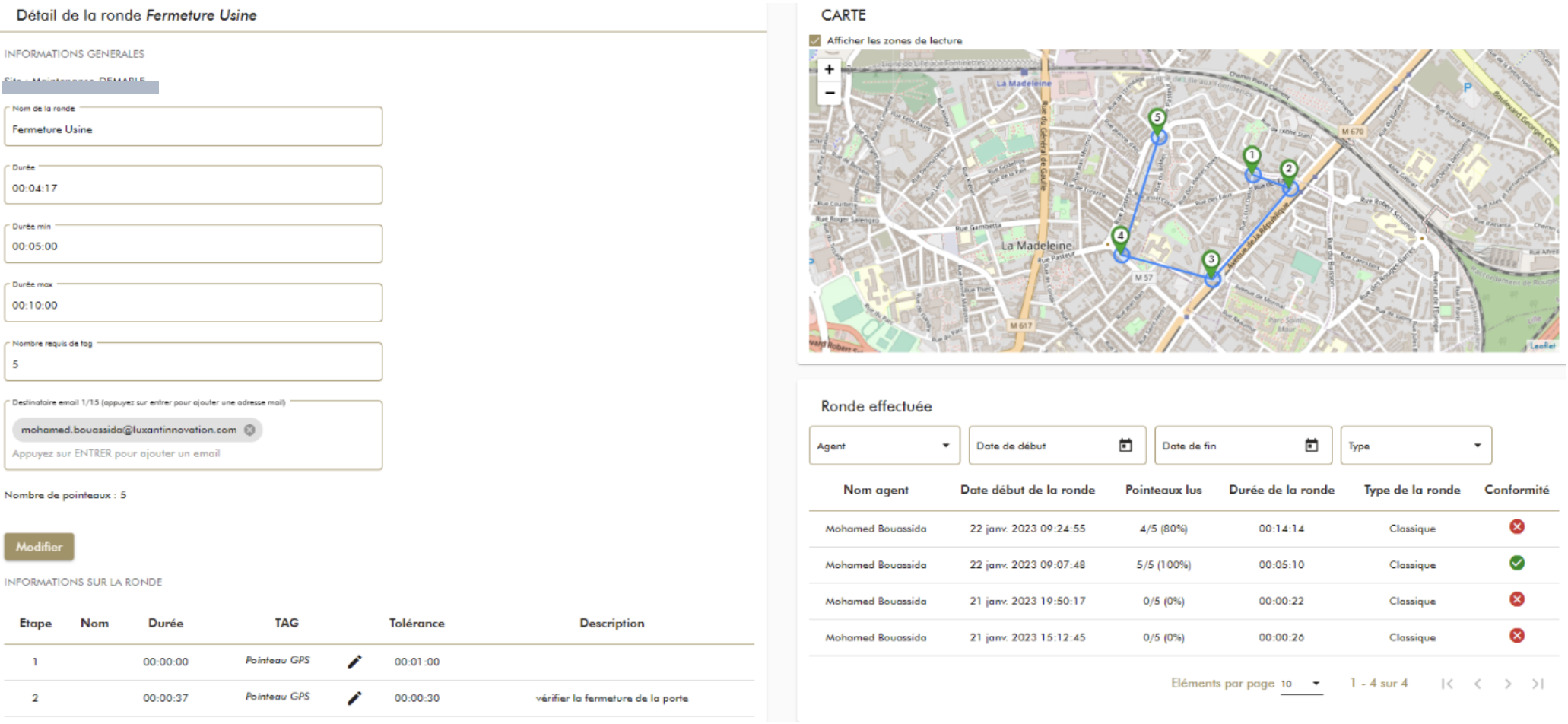Remove the mohamed.bouassida email chip

tap(249, 430)
